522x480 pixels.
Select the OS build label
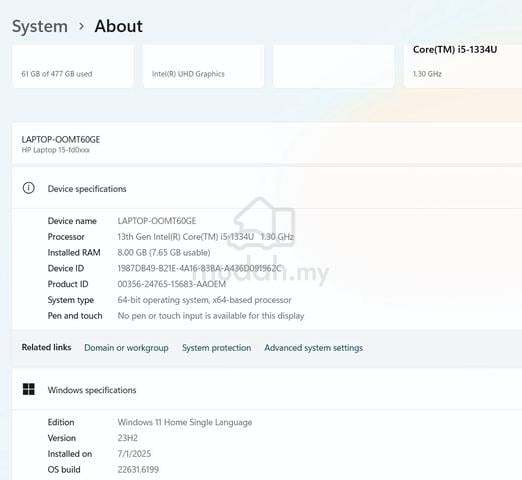click(x=64, y=470)
